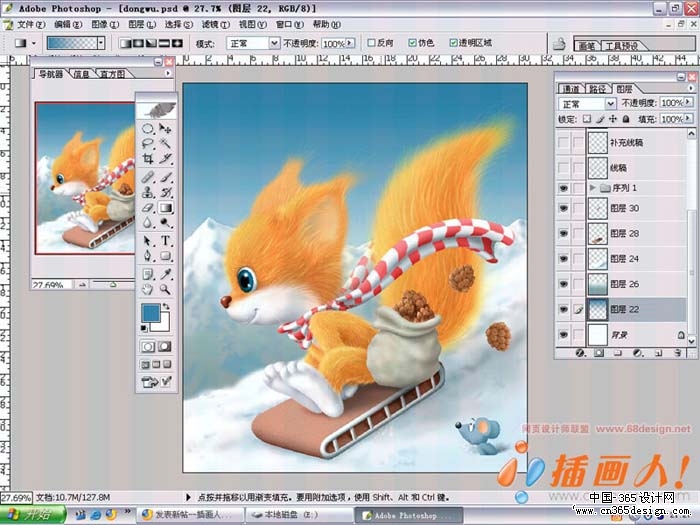Select the Zoom magnifier tool
The image size is (700, 525).
click(165, 290)
